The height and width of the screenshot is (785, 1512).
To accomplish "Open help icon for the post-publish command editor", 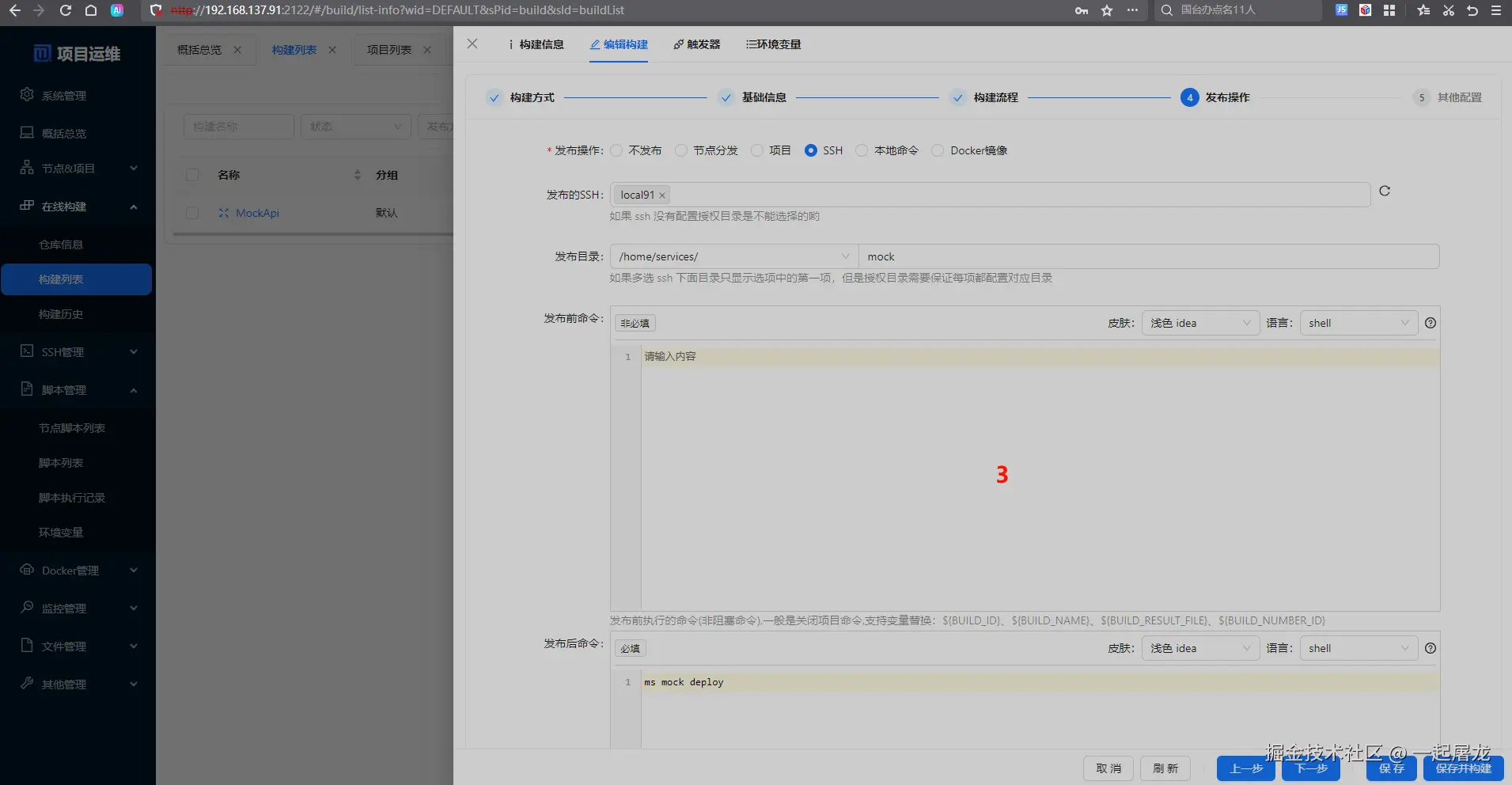I will [1431, 648].
